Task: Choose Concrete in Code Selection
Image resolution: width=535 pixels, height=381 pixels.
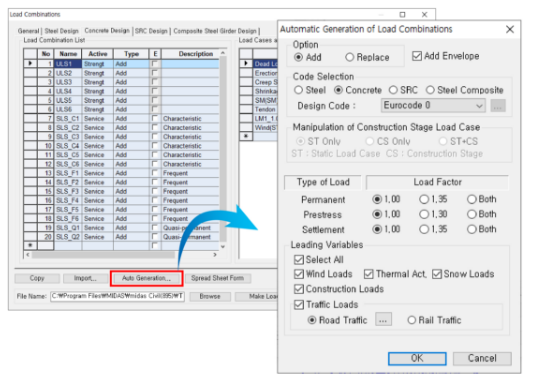Action: pos(338,90)
